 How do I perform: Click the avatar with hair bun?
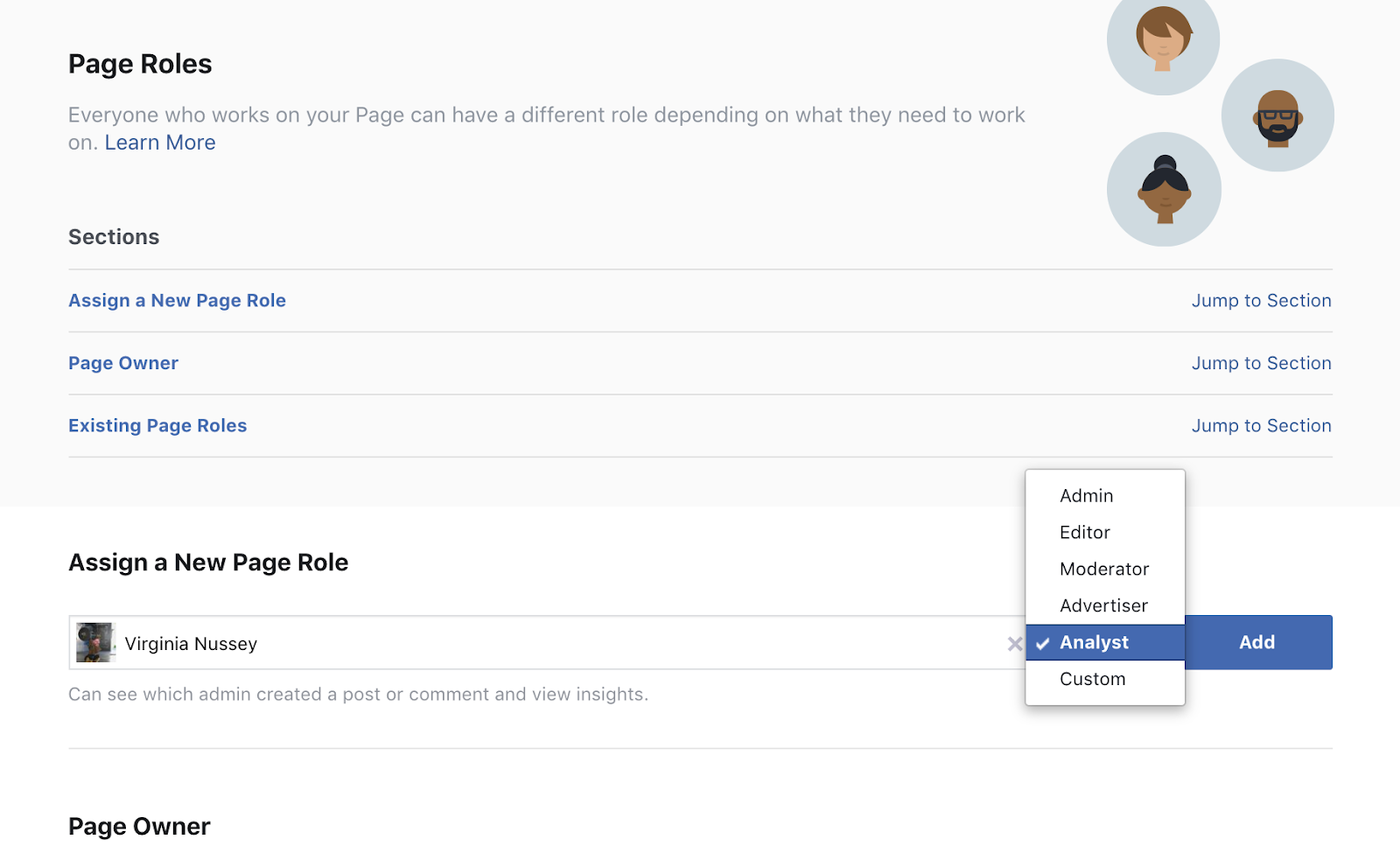click(x=1164, y=189)
